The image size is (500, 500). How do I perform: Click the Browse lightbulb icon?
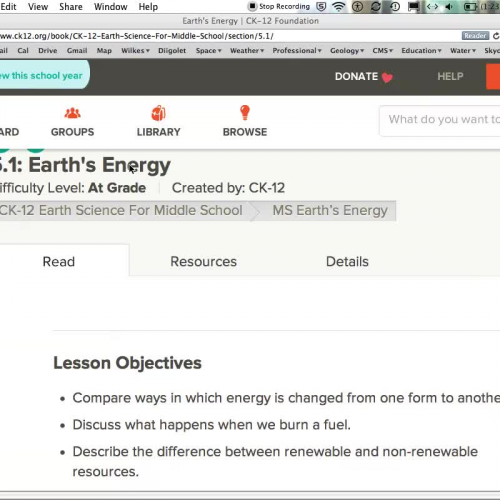click(x=245, y=112)
